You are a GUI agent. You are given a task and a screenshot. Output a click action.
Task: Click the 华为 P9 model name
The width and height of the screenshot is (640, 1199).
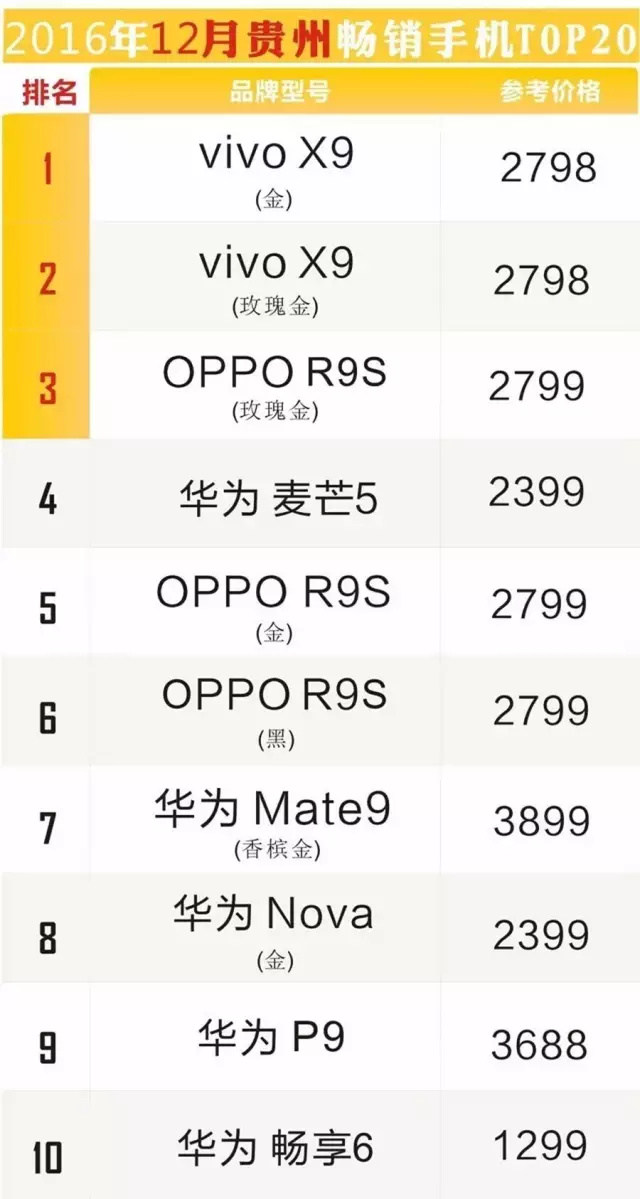[272, 1038]
